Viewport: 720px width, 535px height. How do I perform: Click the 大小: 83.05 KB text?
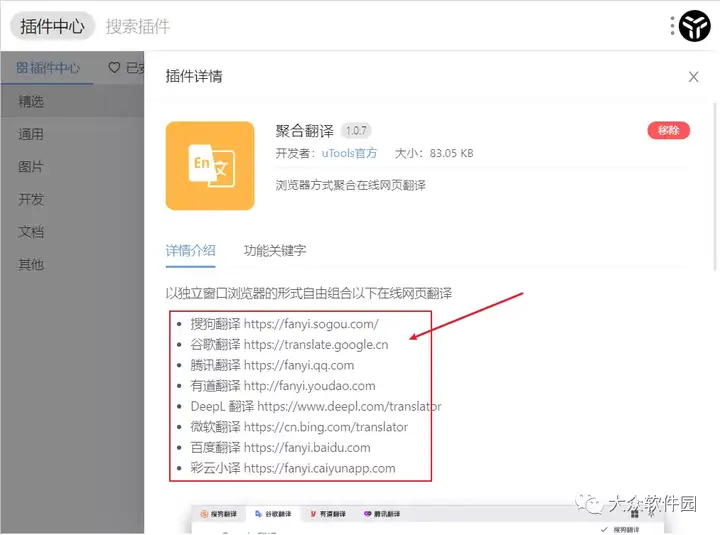pos(434,153)
